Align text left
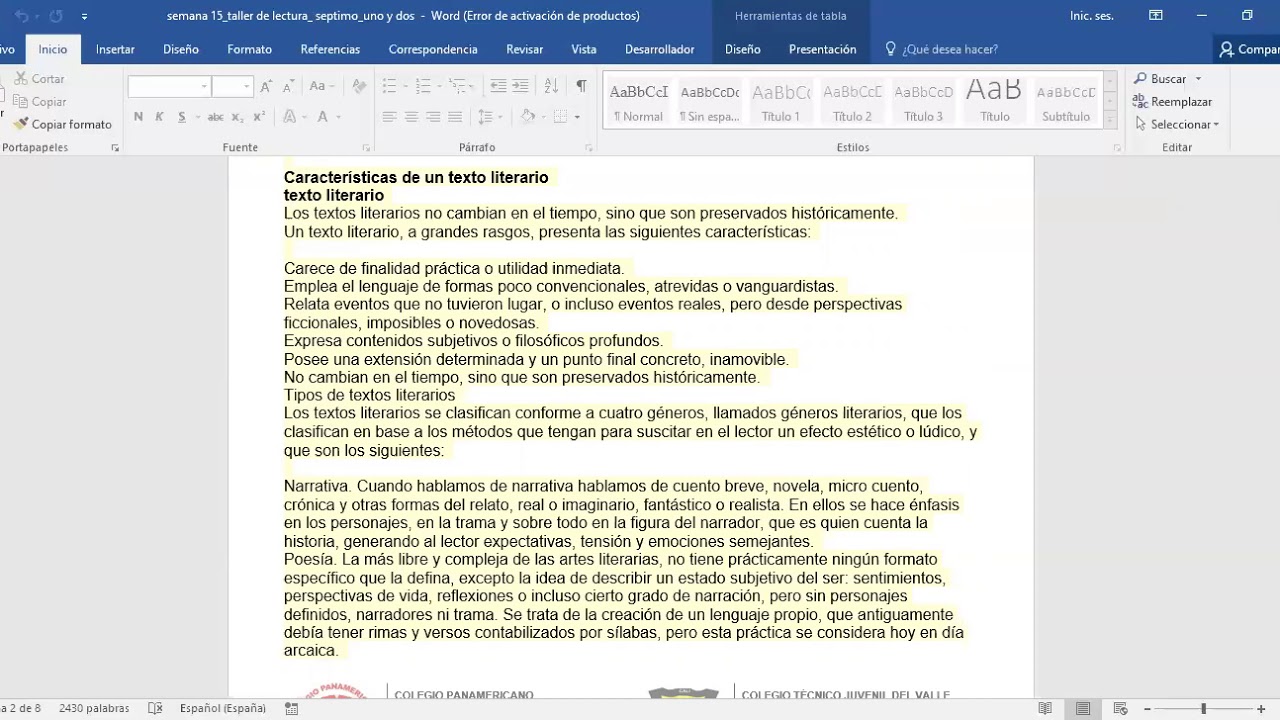Screen dimensions: 1280x720 [x=389, y=117]
